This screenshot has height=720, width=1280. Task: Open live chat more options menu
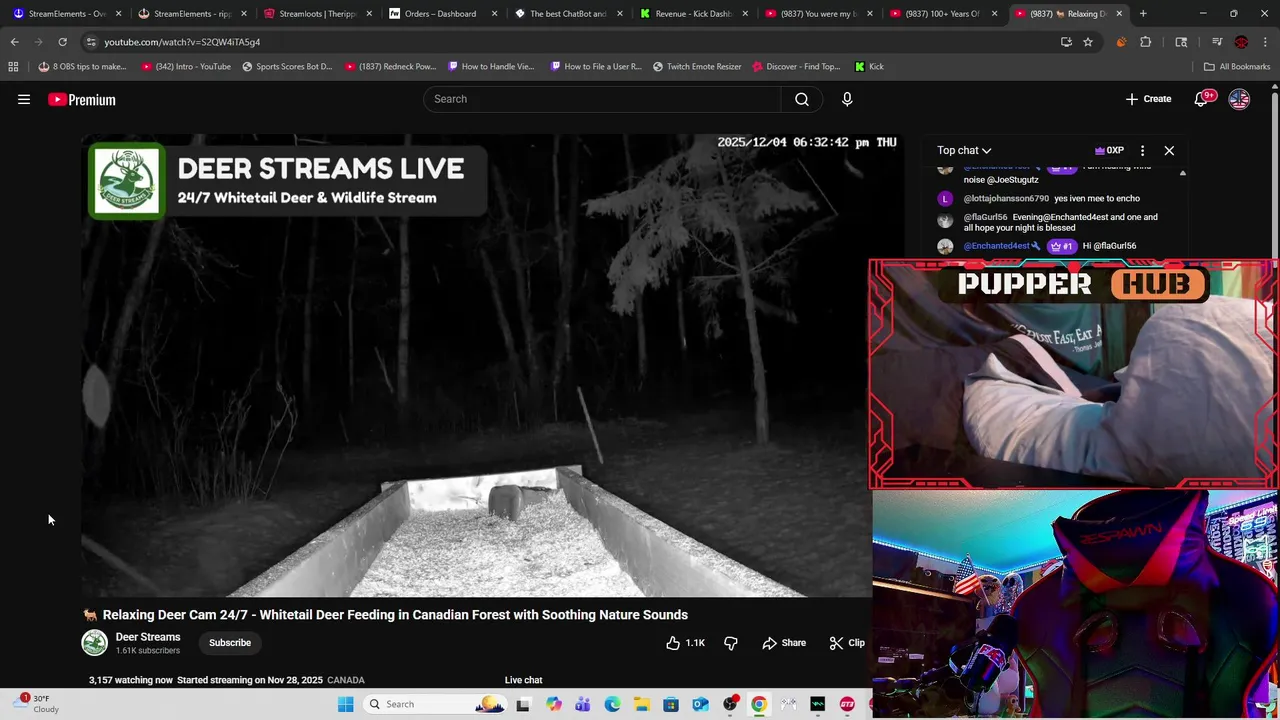point(1142,150)
